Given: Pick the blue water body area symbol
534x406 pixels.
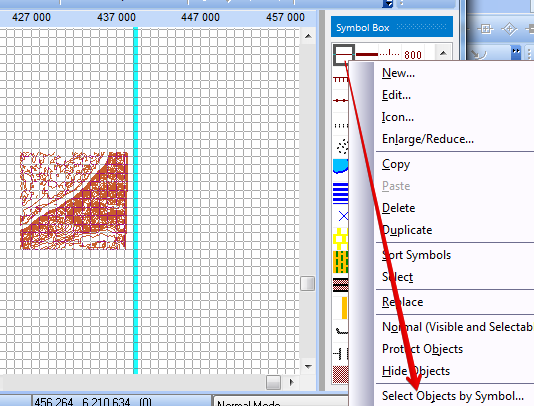Looking at the screenshot, I should click(x=341, y=166).
